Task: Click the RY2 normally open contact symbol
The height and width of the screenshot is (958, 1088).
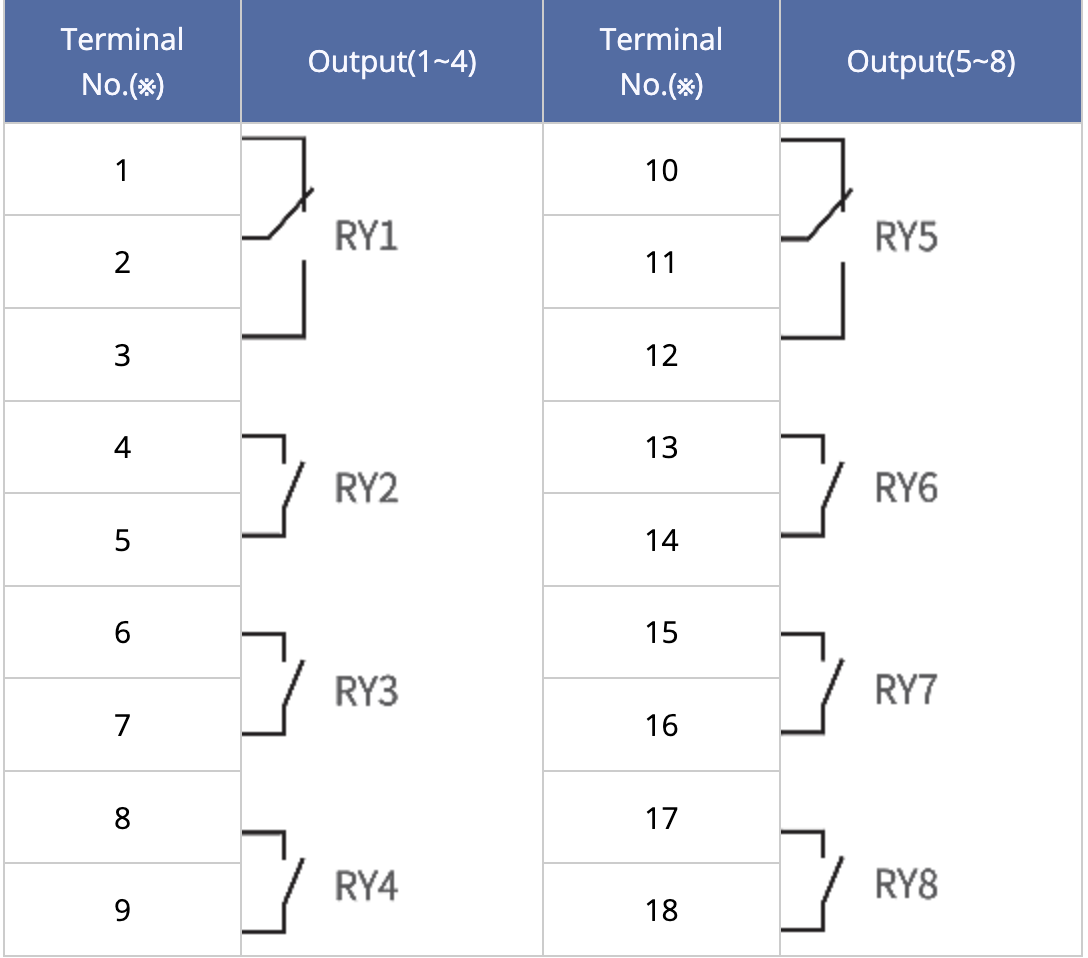Action: pyautogui.click(x=273, y=486)
